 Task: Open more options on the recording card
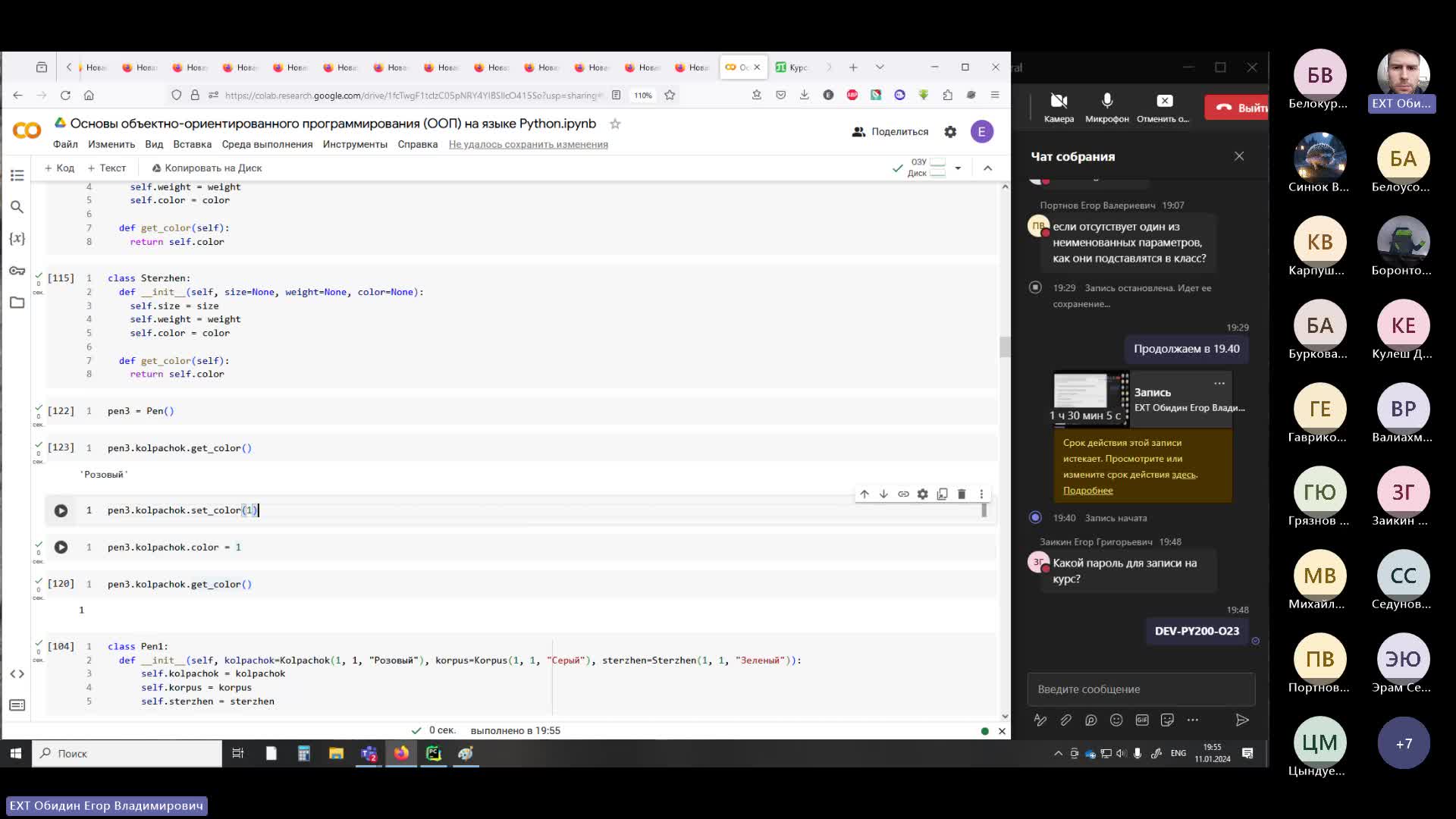1219,384
